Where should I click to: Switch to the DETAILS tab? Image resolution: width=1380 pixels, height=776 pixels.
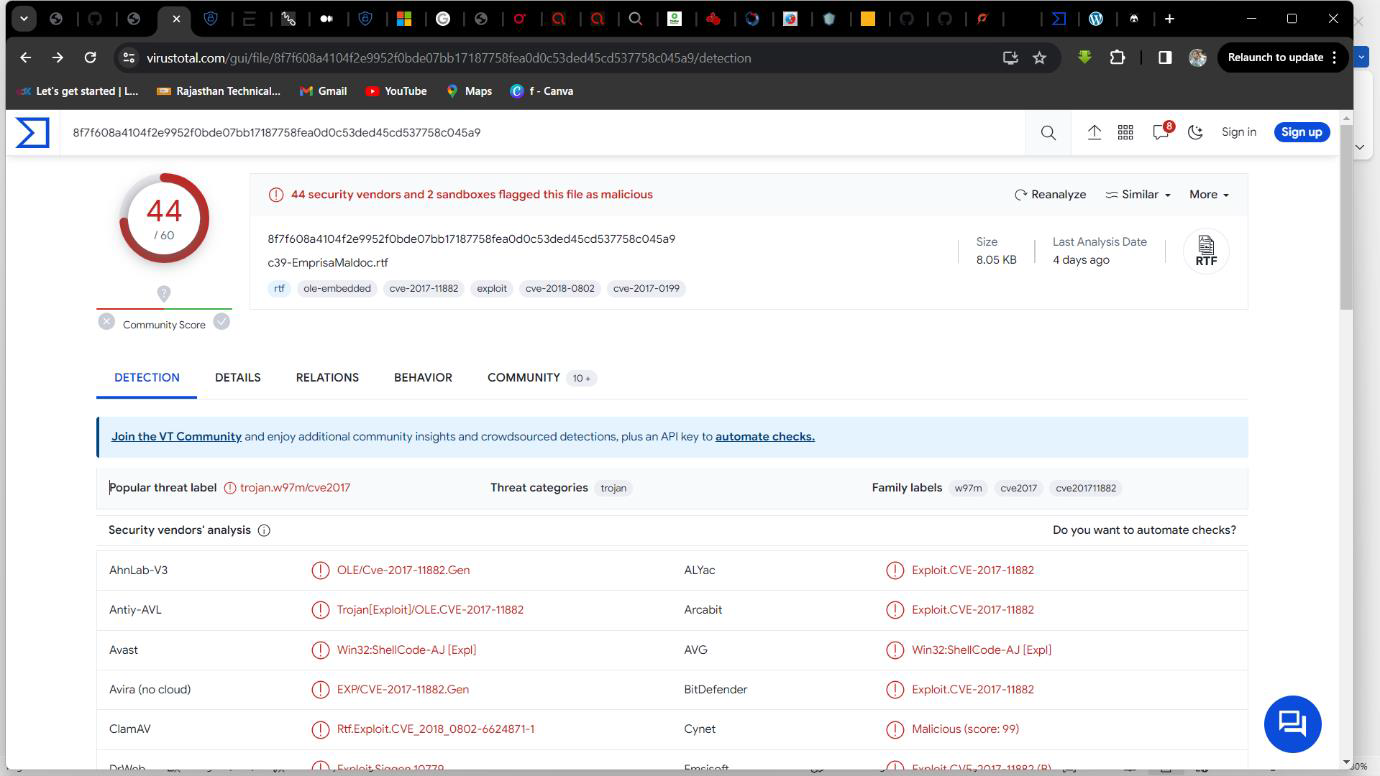click(x=237, y=378)
